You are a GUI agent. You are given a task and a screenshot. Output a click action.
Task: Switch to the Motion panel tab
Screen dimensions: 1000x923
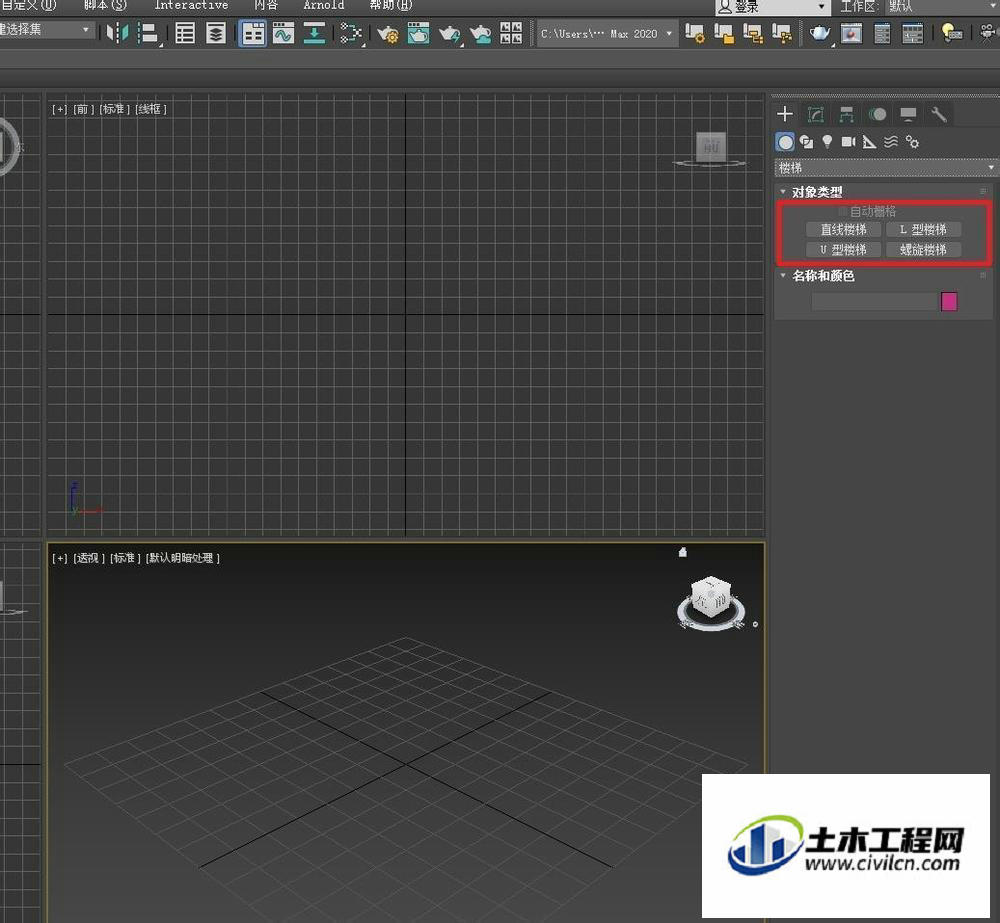(878, 114)
